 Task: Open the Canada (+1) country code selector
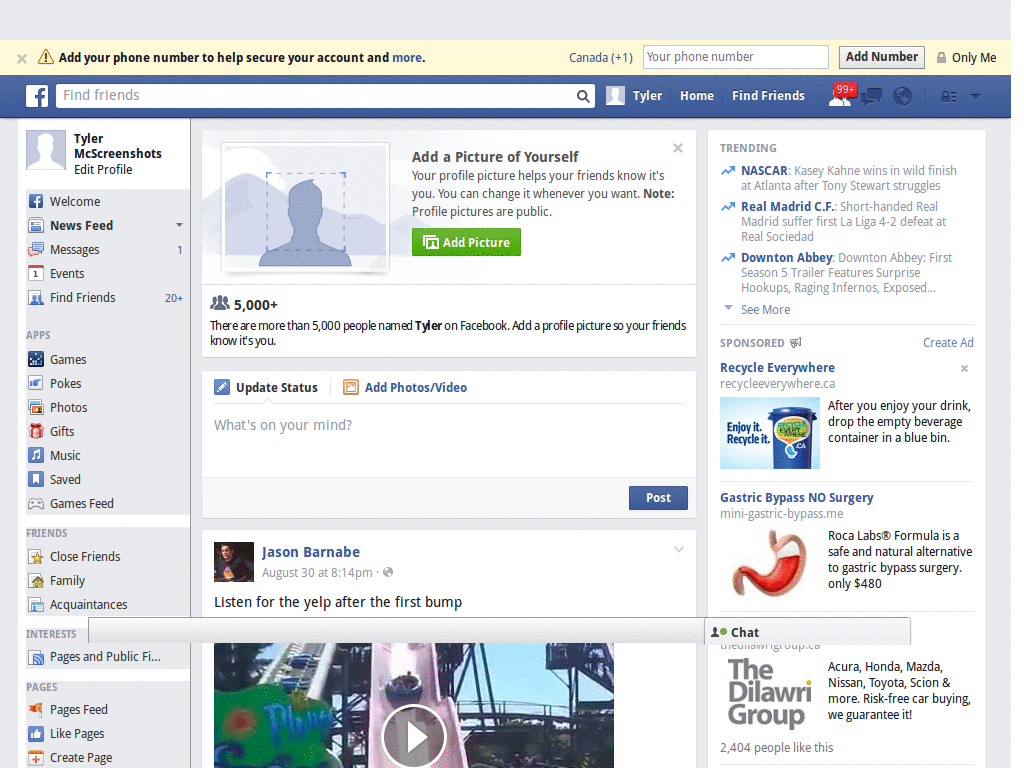coord(601,57)
